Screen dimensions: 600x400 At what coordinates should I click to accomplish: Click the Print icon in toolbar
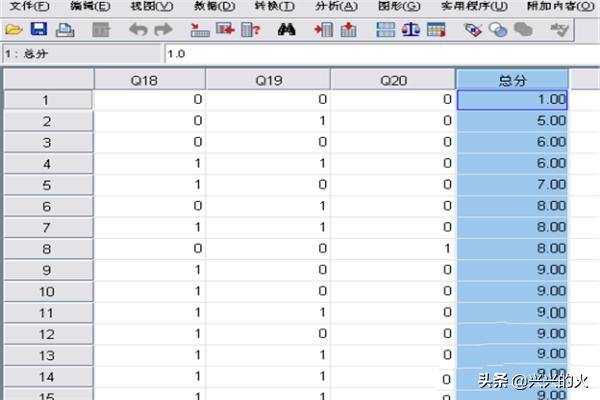[63, 30]
